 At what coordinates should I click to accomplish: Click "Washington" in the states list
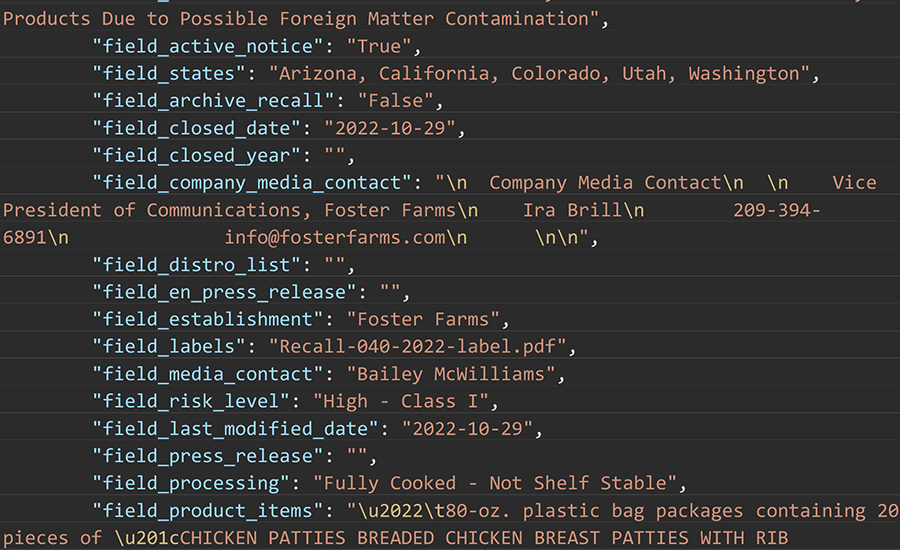point(744,73)
